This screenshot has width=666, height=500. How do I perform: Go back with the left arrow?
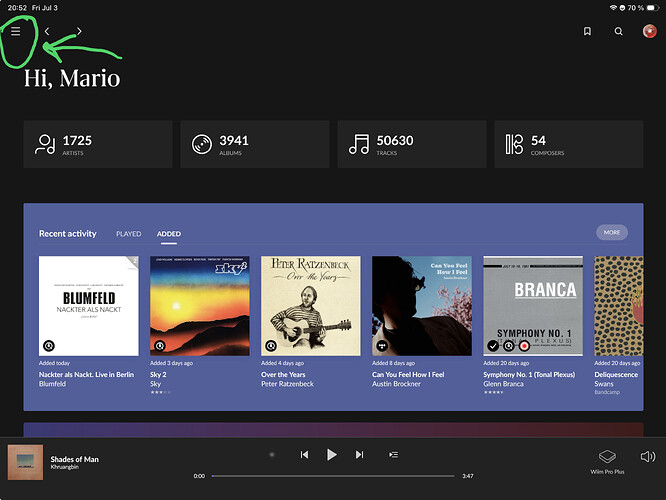pos(47,31)
